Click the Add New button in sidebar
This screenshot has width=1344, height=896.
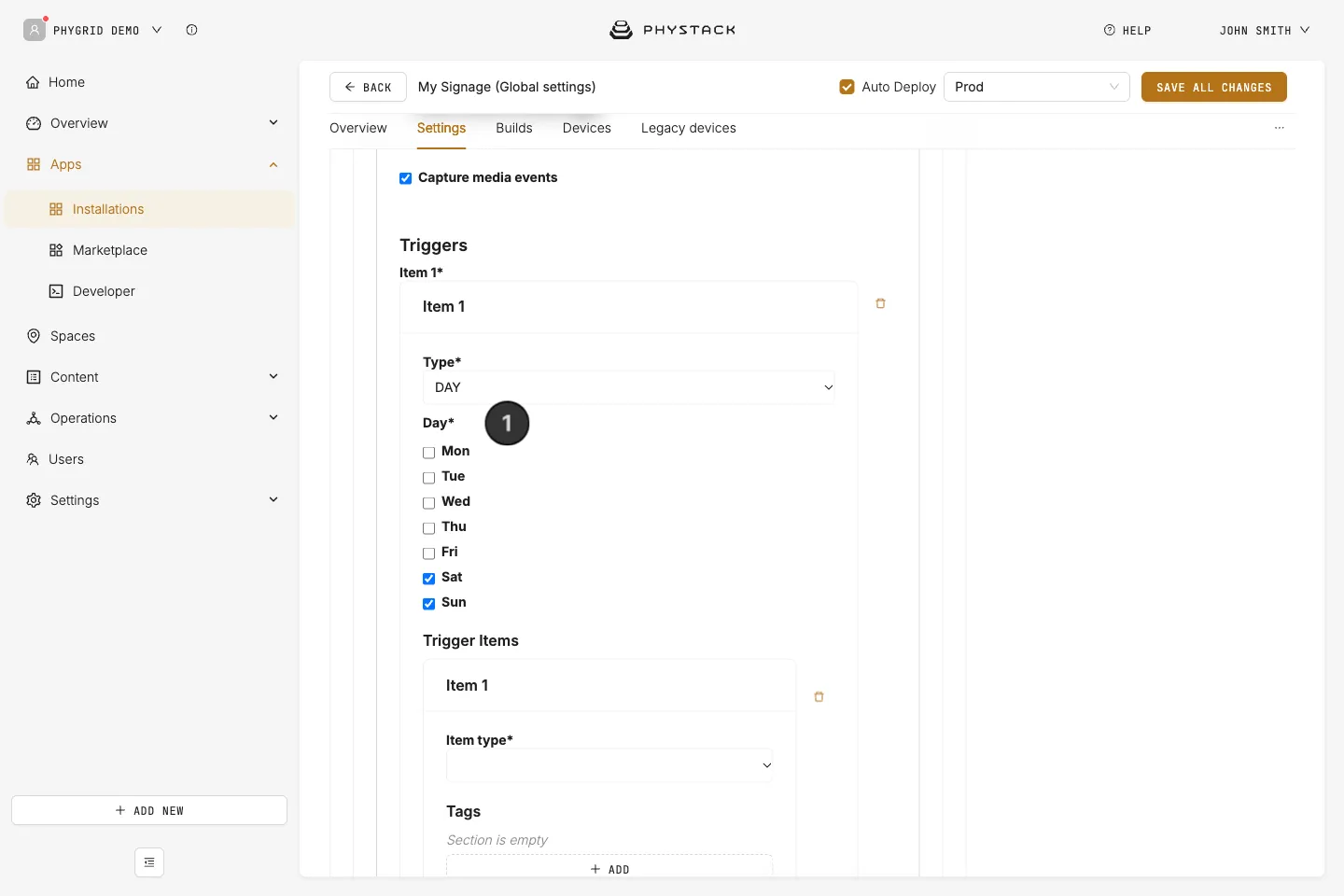pos(149,810)
